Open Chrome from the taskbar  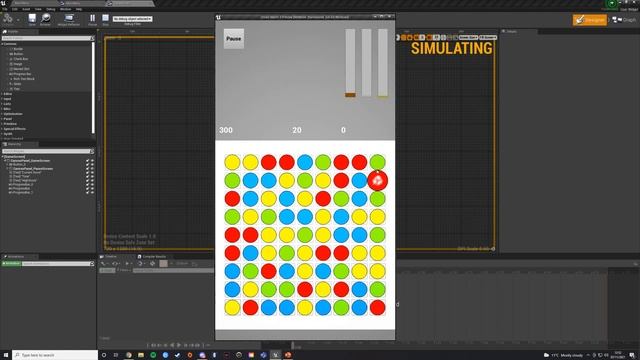[129, 355]
